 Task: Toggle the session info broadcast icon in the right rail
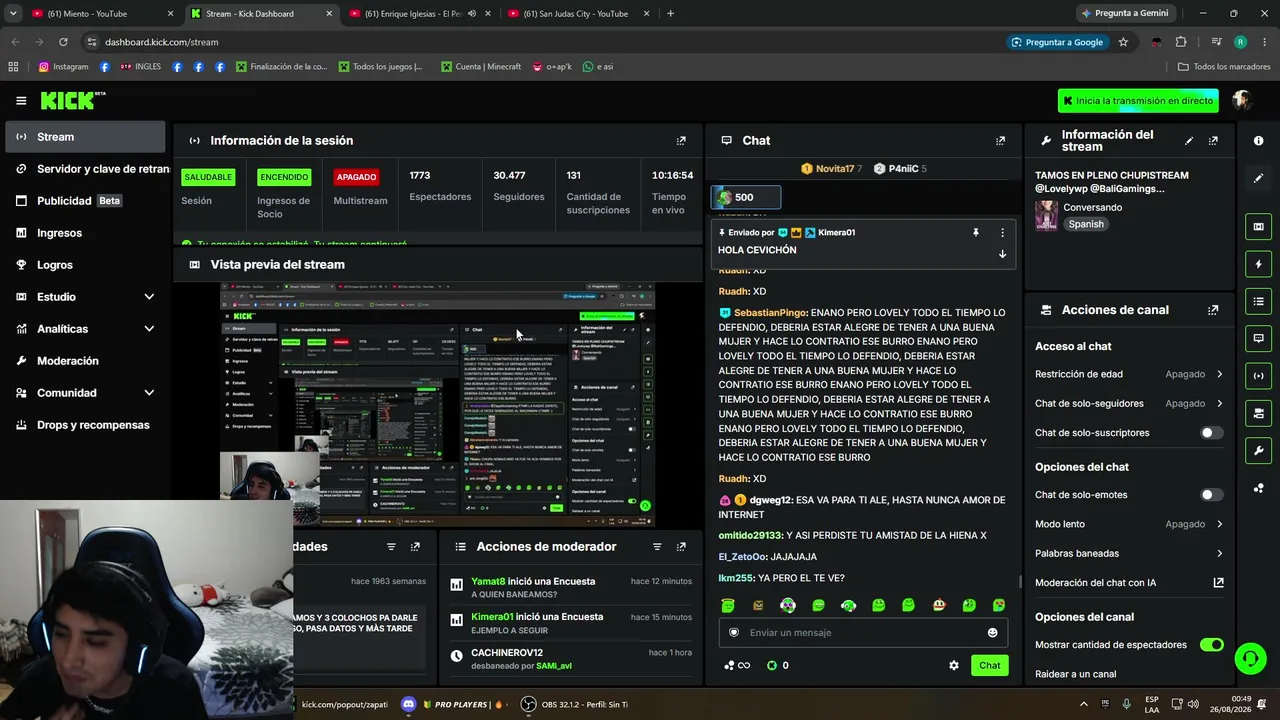point(1258,376)
